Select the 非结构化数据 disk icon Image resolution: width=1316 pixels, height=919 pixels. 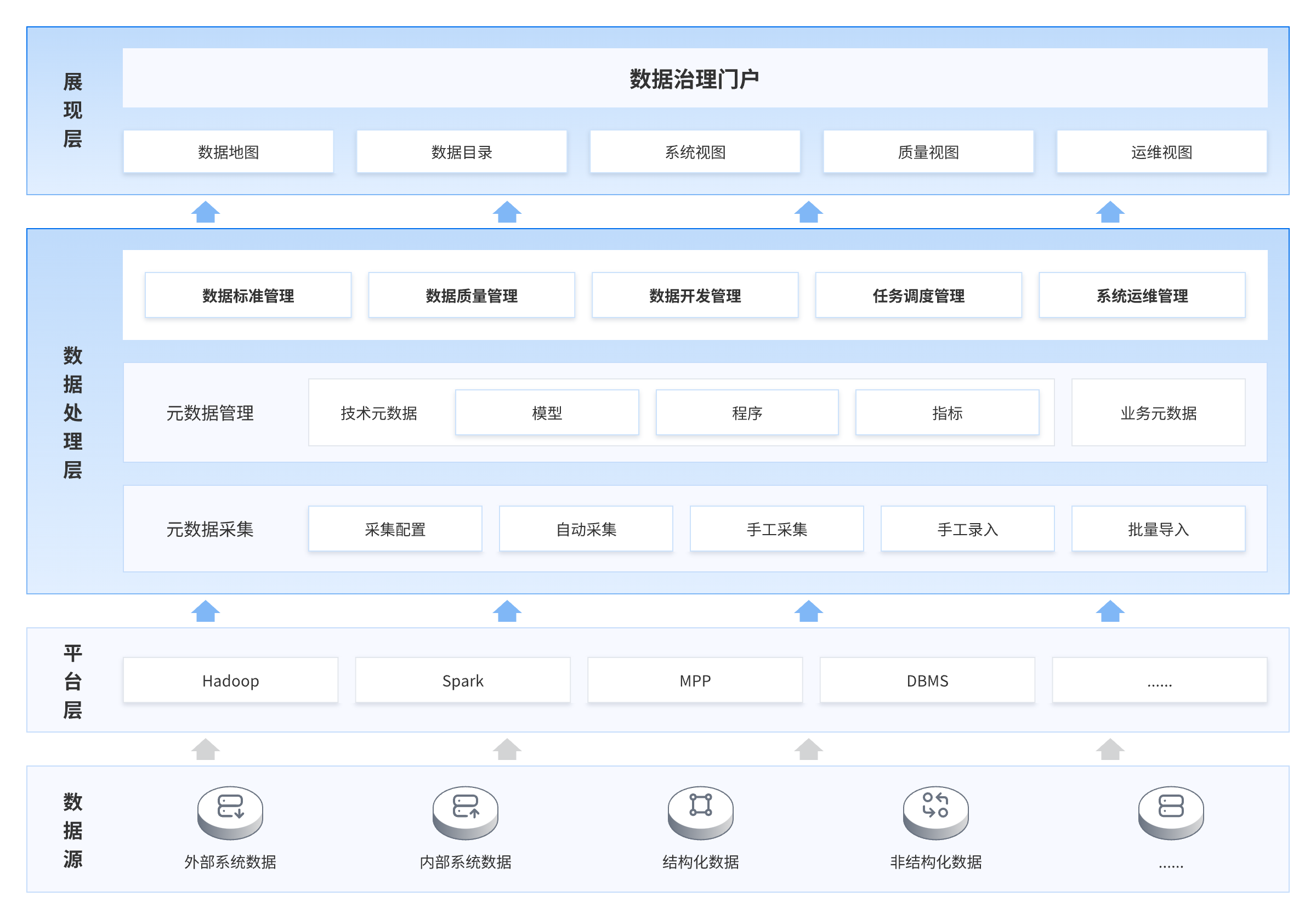(935, 811)
